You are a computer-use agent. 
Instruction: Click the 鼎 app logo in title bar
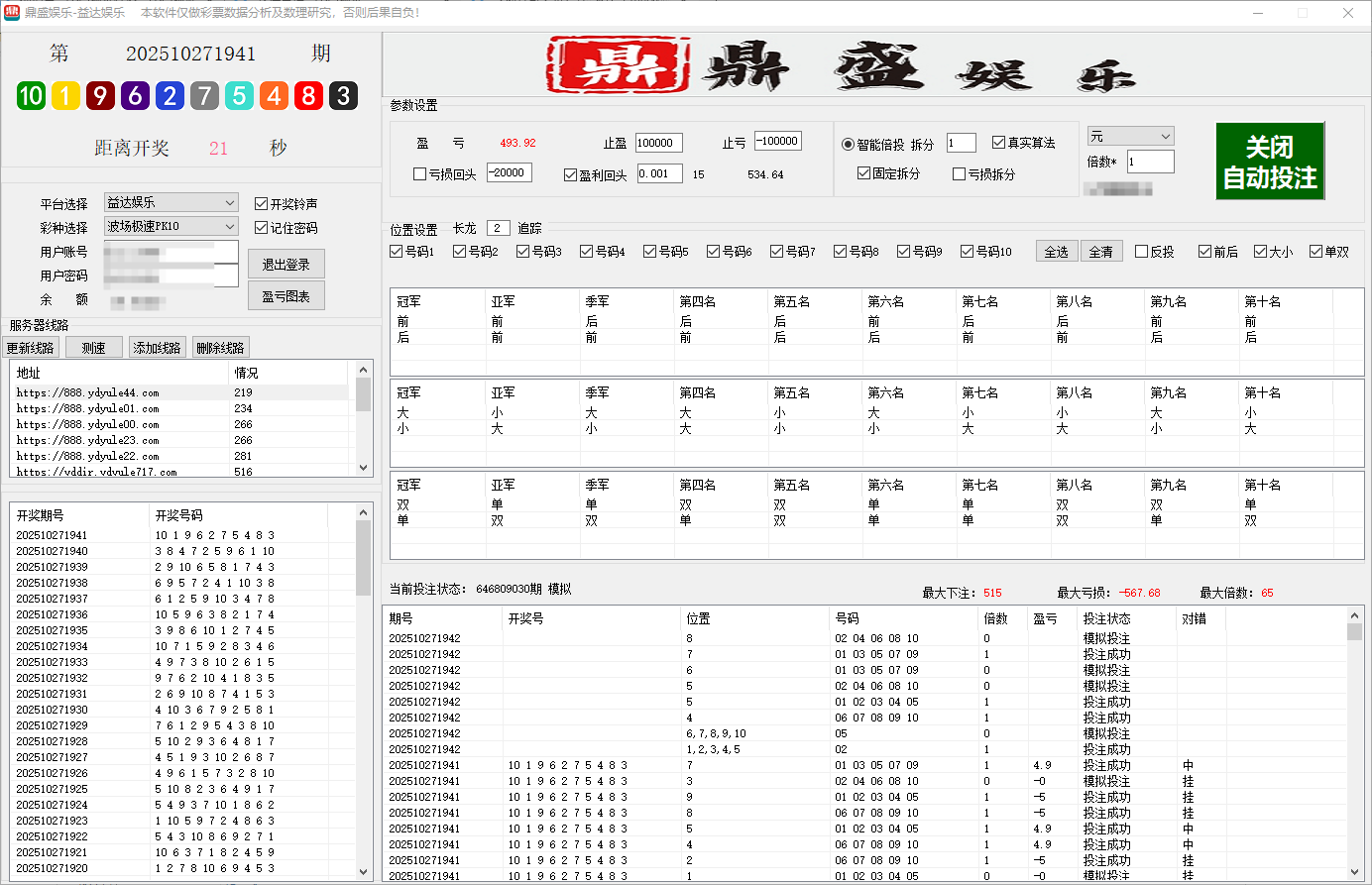tap(13, 12)
